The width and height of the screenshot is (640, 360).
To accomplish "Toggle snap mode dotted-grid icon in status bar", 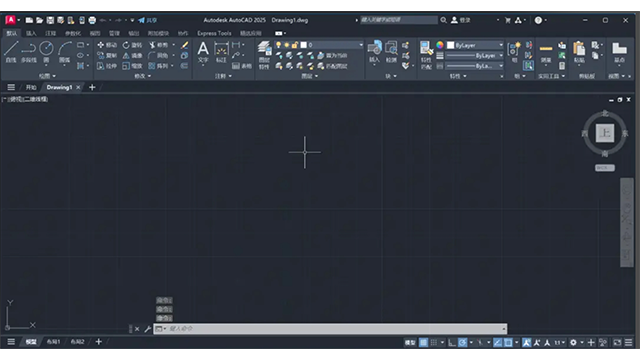I will click(434, 342).
